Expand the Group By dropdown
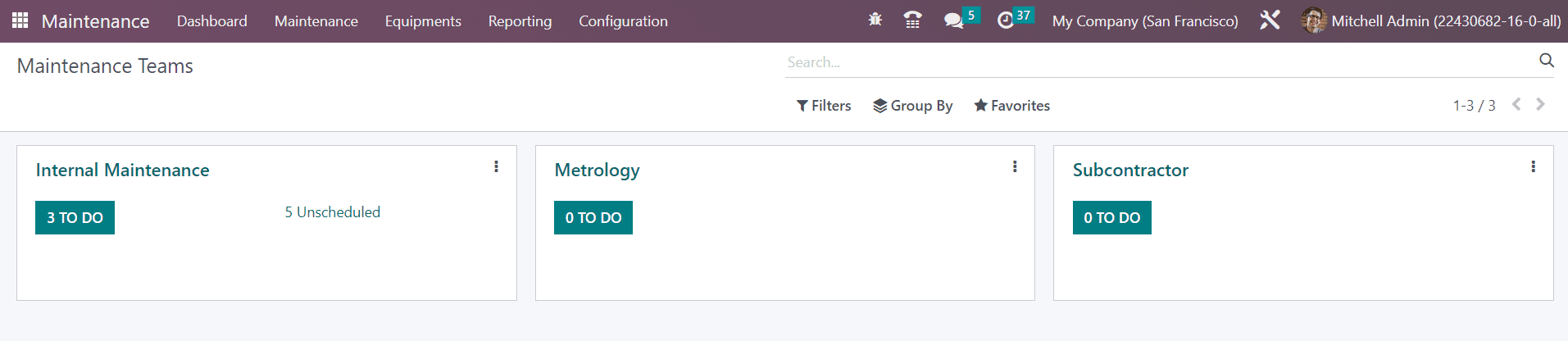 pos(913,106)
